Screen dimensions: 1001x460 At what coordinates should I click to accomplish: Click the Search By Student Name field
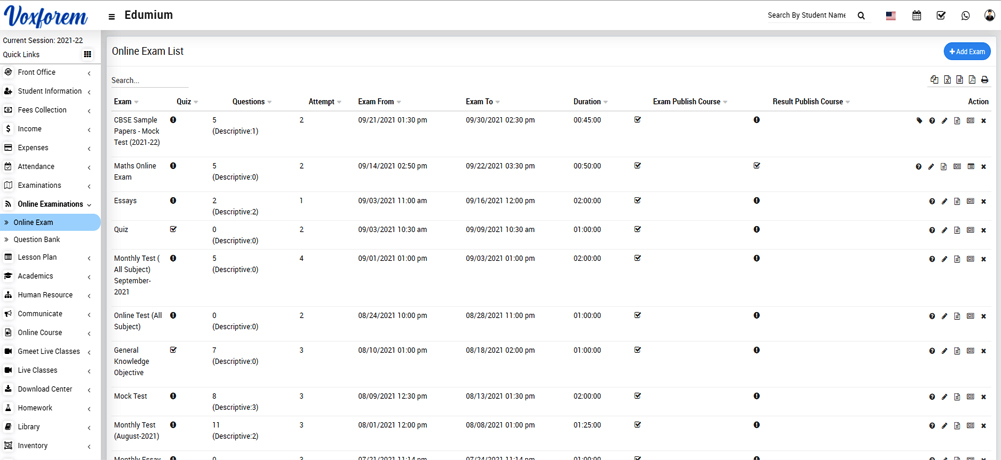[x=806, y=16]
